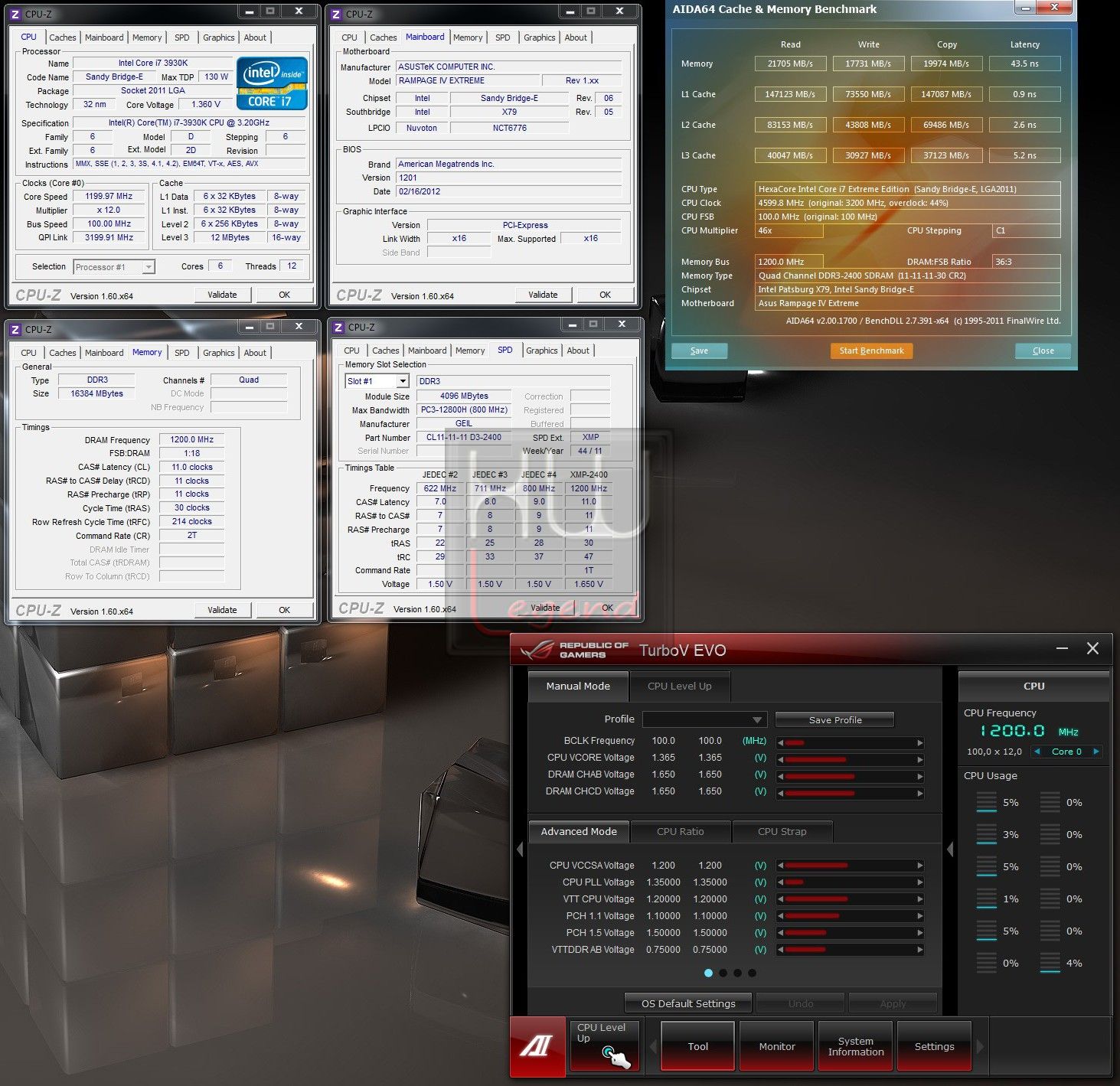Collapse TurboV using the far-left edge arrow
This screenshot has width=1120, height=1086.
pyautogui.click(x=520, y=849)
